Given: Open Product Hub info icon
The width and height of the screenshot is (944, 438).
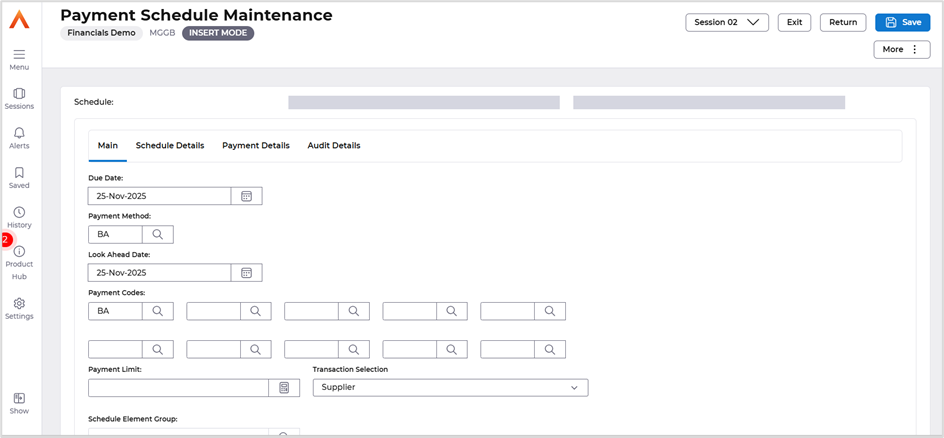Looking at the screenshot, I should (19, 252).
